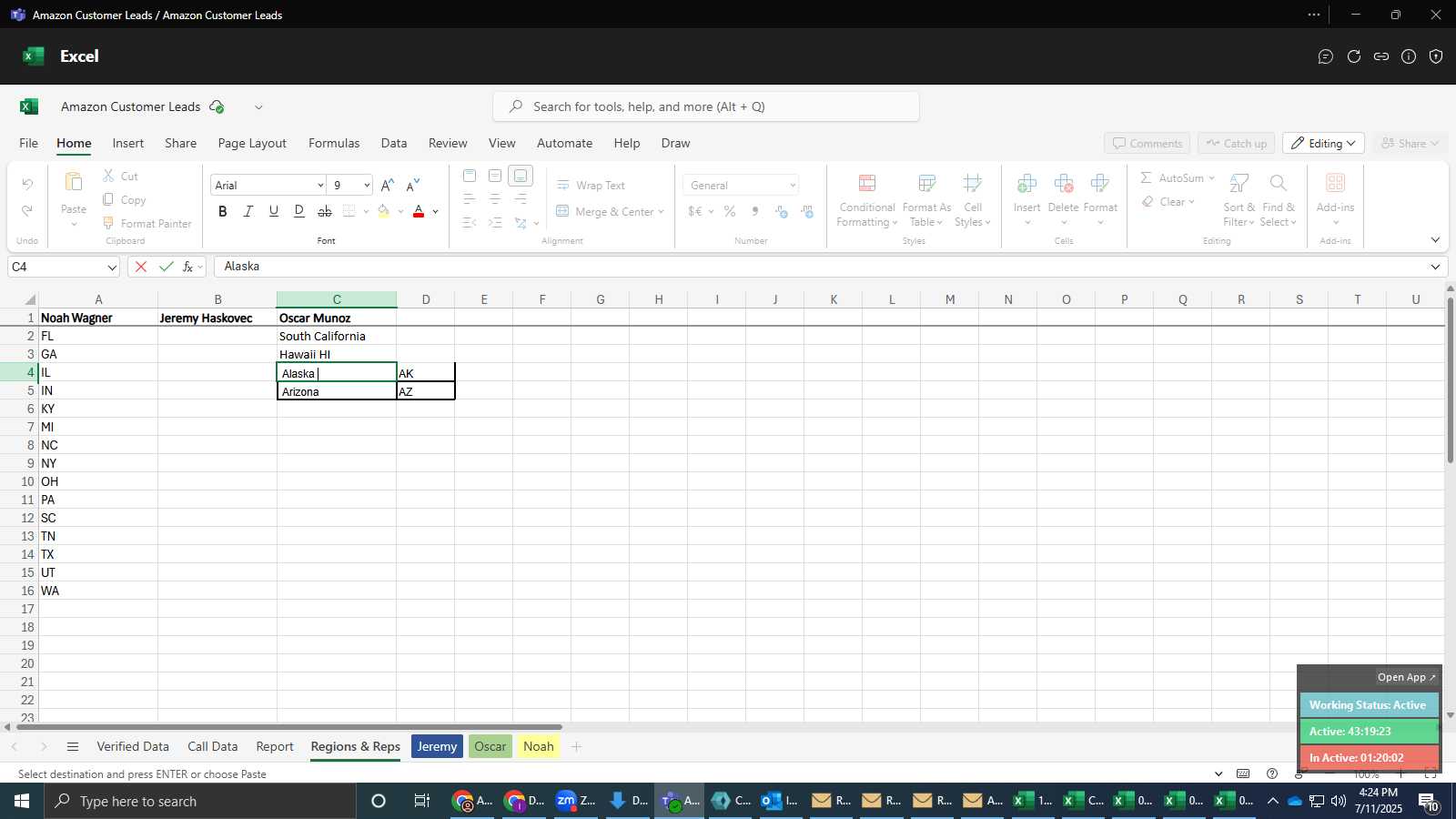Open the File menu
The width and height of the screenshot is (1456, 819).
coord(29,143)
